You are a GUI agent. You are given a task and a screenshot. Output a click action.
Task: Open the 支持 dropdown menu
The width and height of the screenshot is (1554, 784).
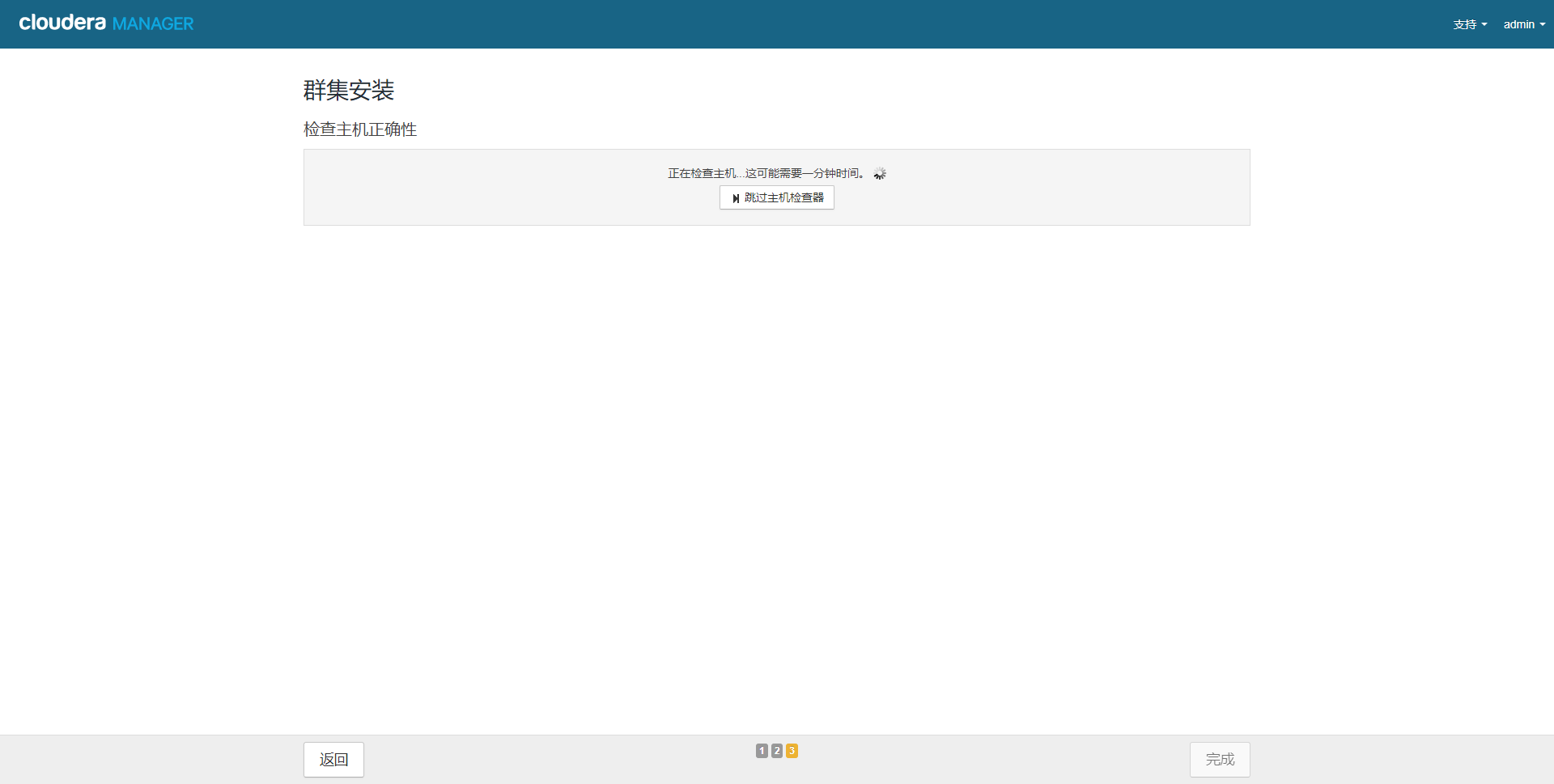pyautogui.click(x=1470, y=24)
